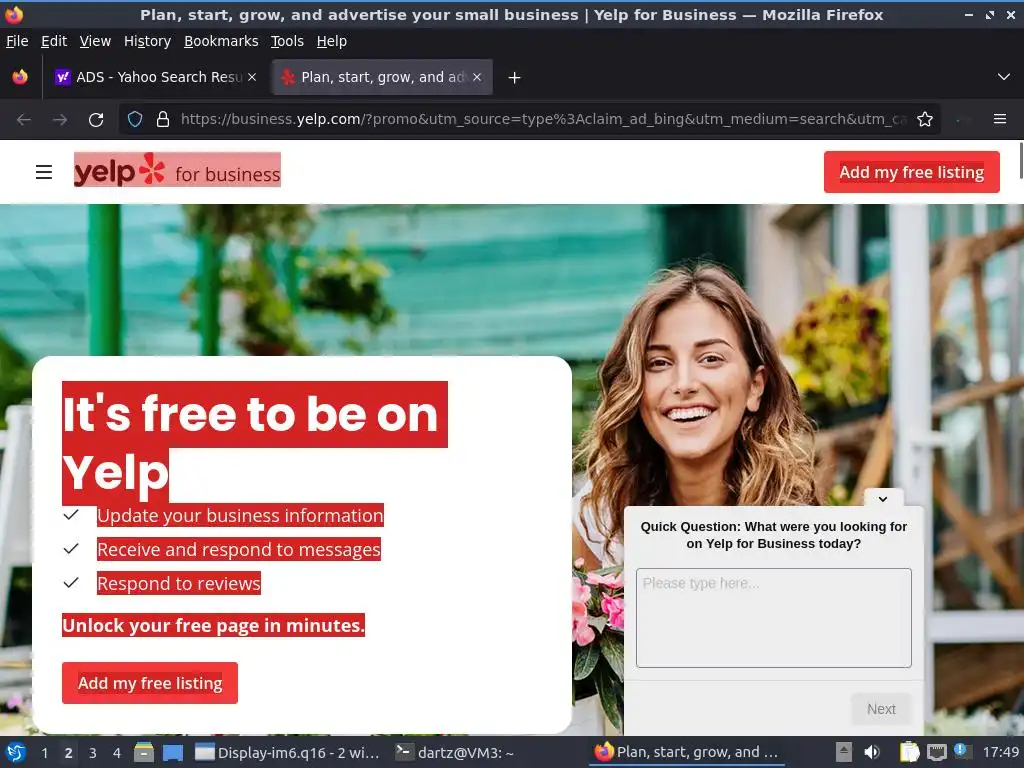The image size is (1024, 768).
Task: Collapse the Quick Question survey widget
Action: pyautogui.click(x=883, y=498)
